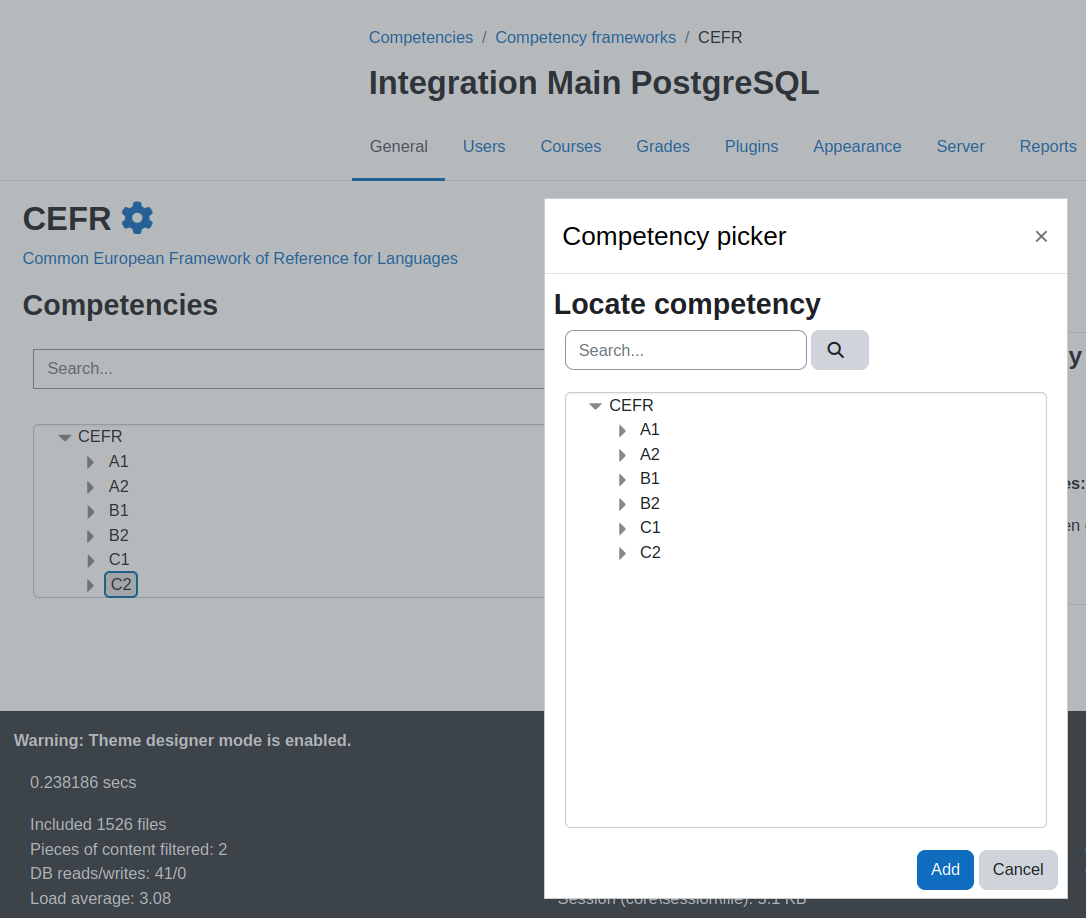Click the Add button in Competency picker

click(x=945, y=870)
